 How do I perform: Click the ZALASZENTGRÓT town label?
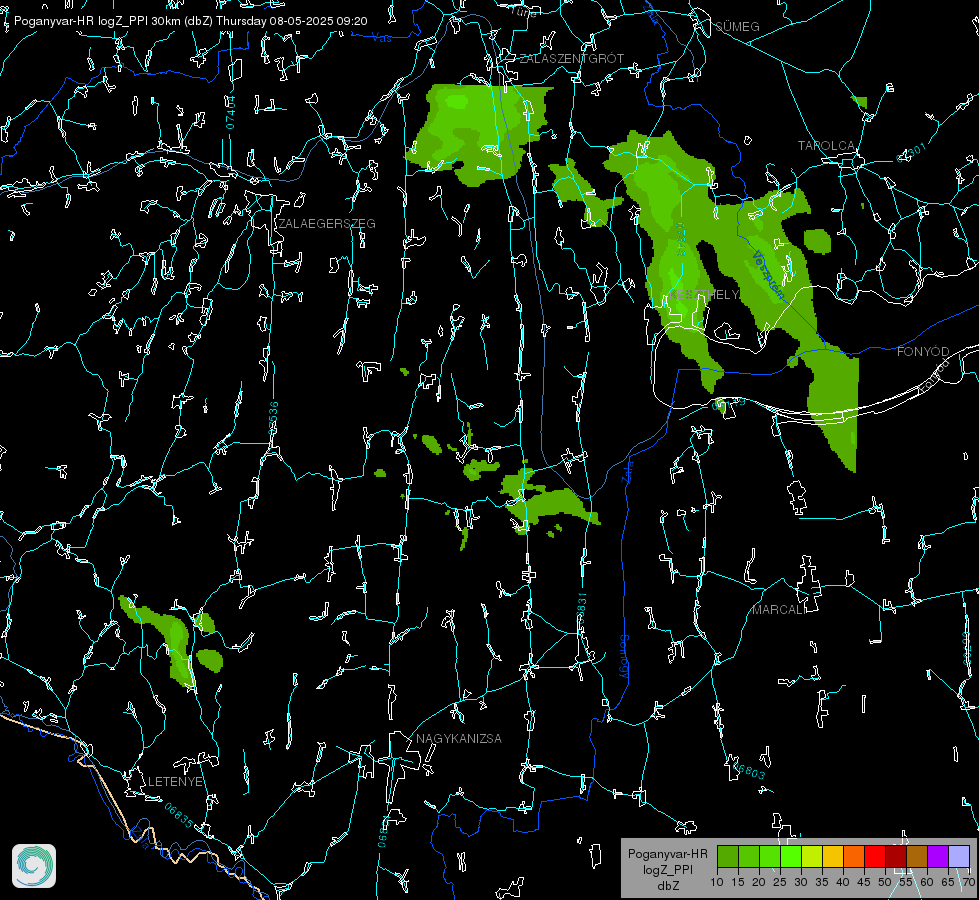tap(571, 58)
